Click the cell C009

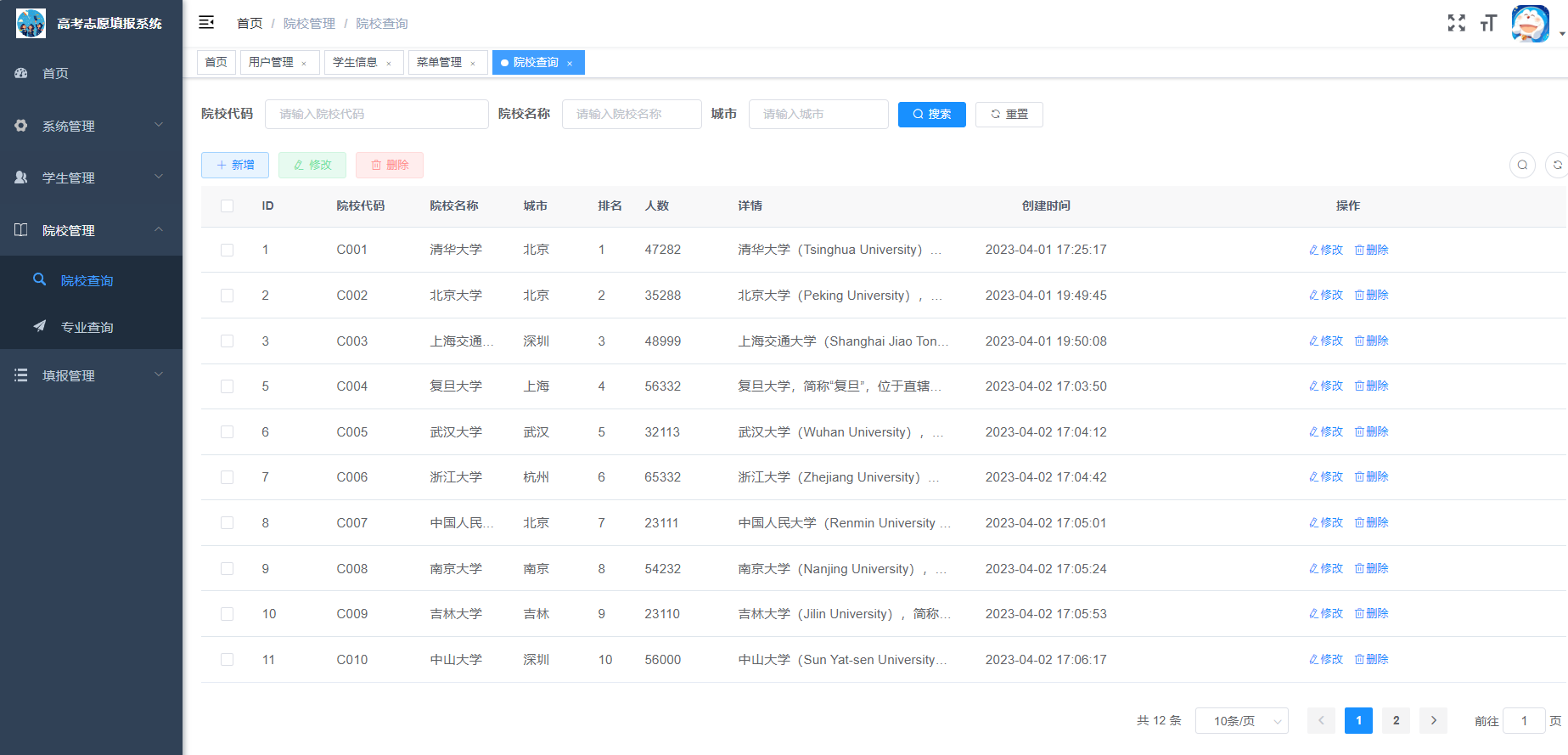[352, 614]
